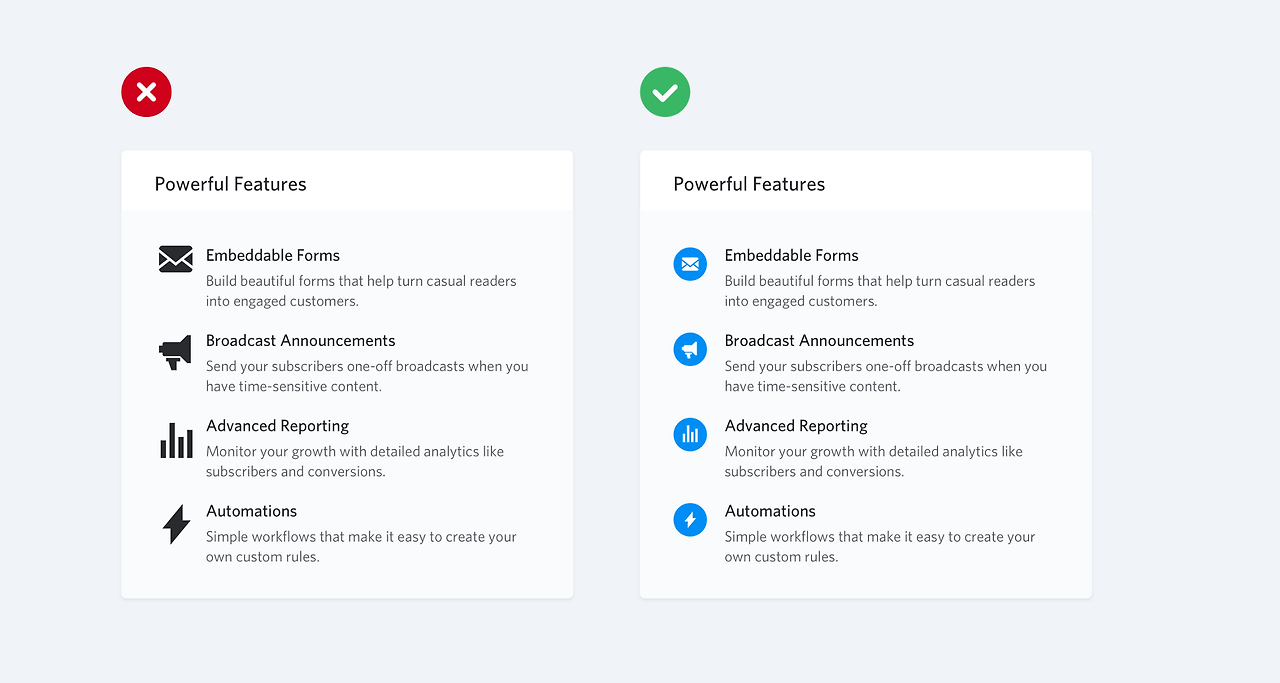The height and width of the screenshot is (683, 1280).
Task: Click the blue circular lightning bolt icon
Action: [690, 519]
